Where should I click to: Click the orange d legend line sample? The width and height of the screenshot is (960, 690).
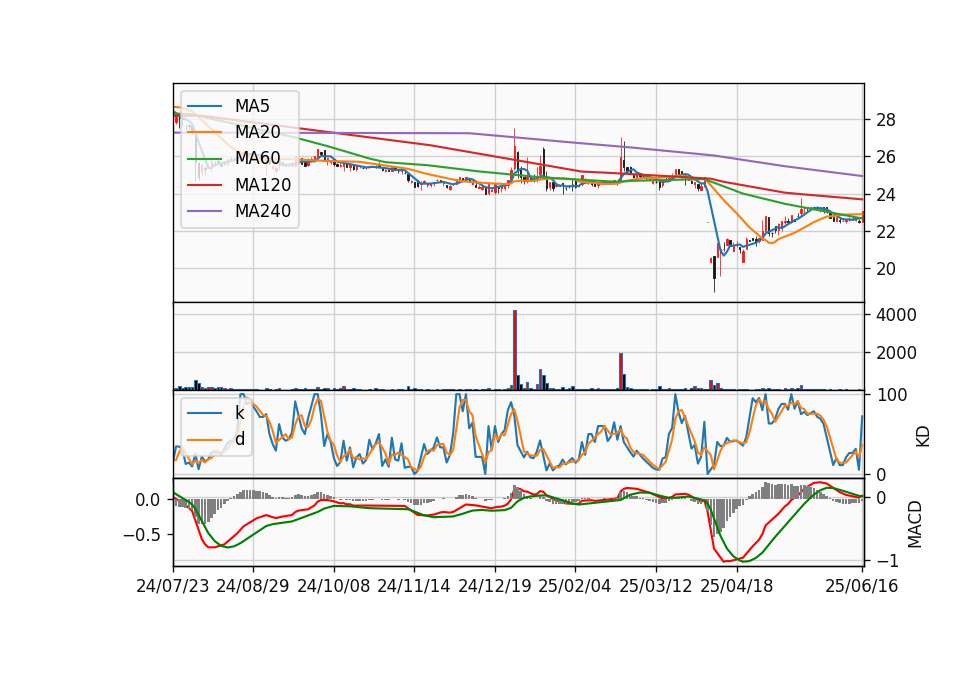tap(204, 440)
